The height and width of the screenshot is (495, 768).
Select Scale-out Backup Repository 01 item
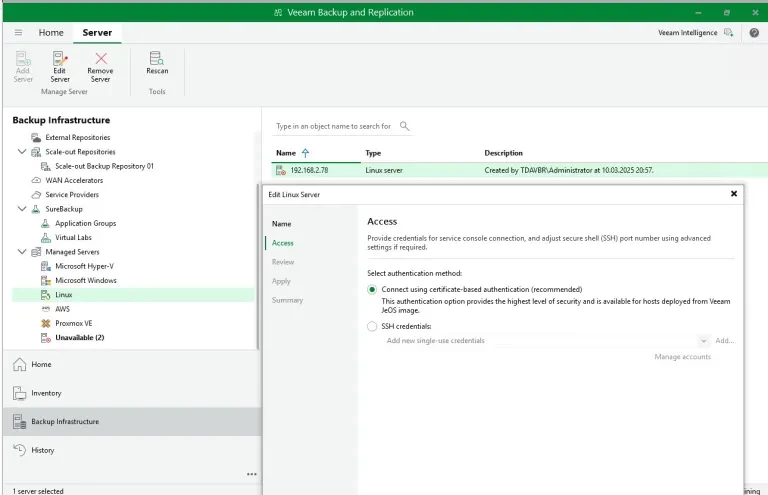[x=104, y=166]
